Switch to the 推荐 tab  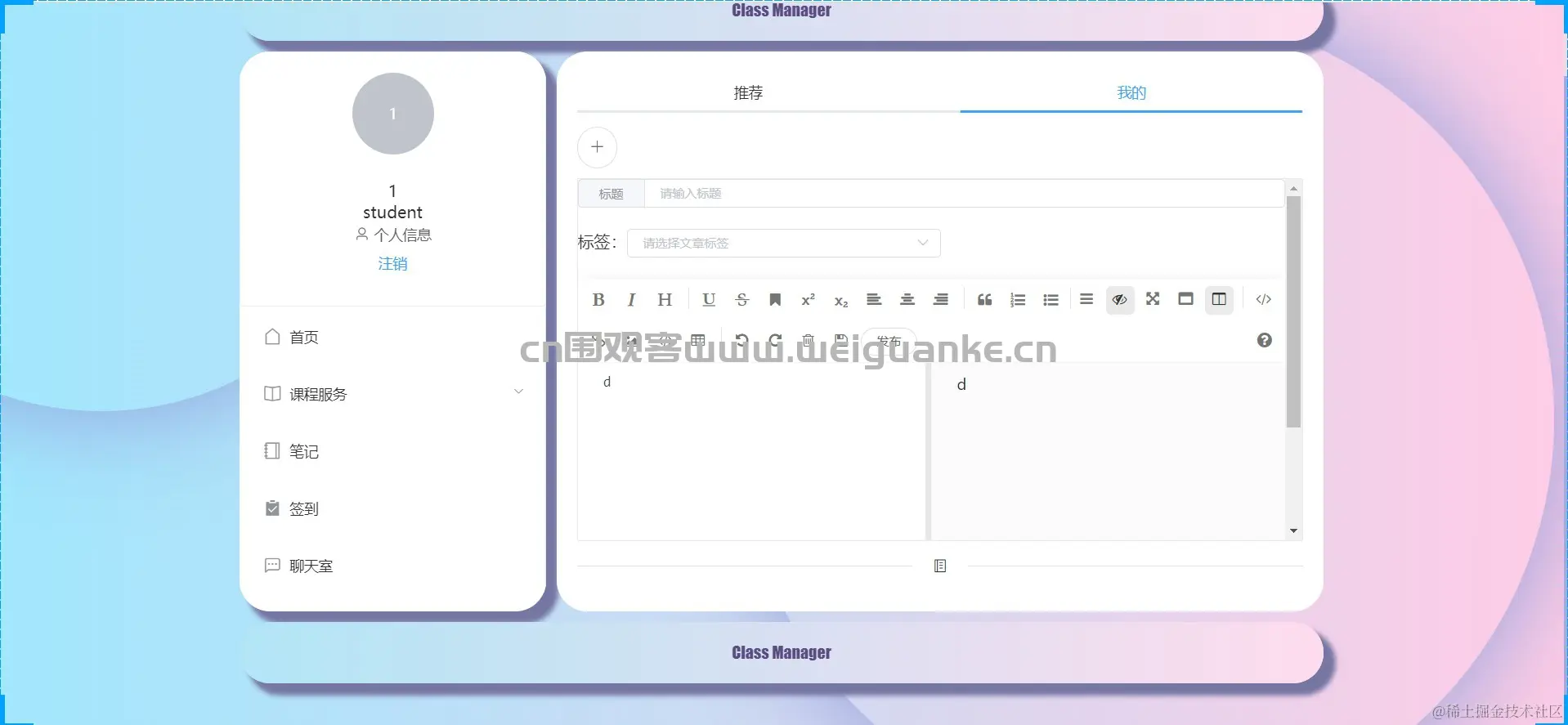748,93
